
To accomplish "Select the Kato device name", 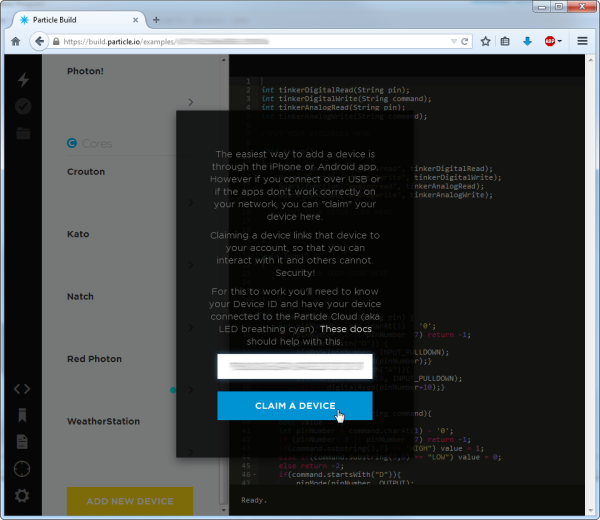I will tap(78, 234).
